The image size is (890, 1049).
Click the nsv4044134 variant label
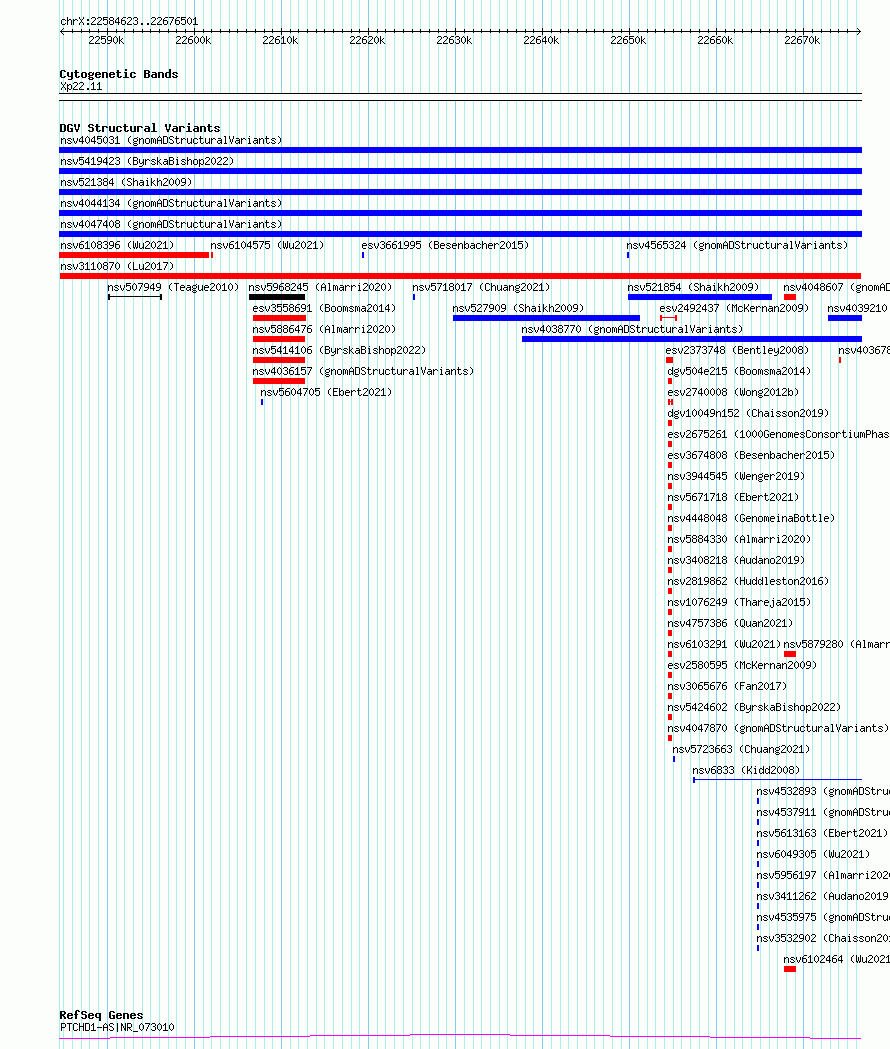click(171, 203)
